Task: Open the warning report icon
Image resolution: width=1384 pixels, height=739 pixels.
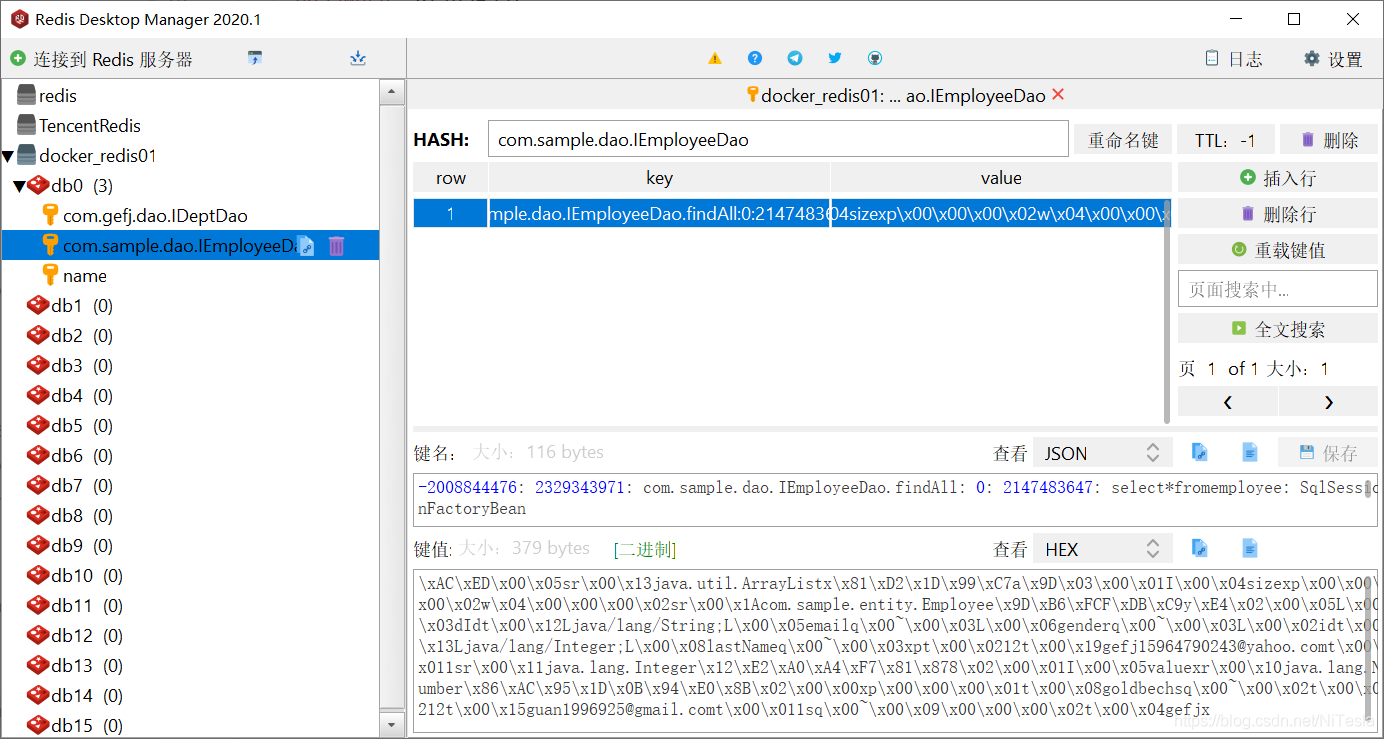Action: point(715,59)
